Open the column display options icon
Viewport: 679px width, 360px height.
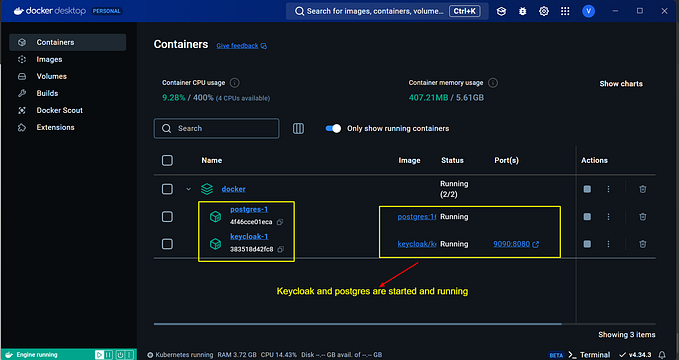point(298,128)
